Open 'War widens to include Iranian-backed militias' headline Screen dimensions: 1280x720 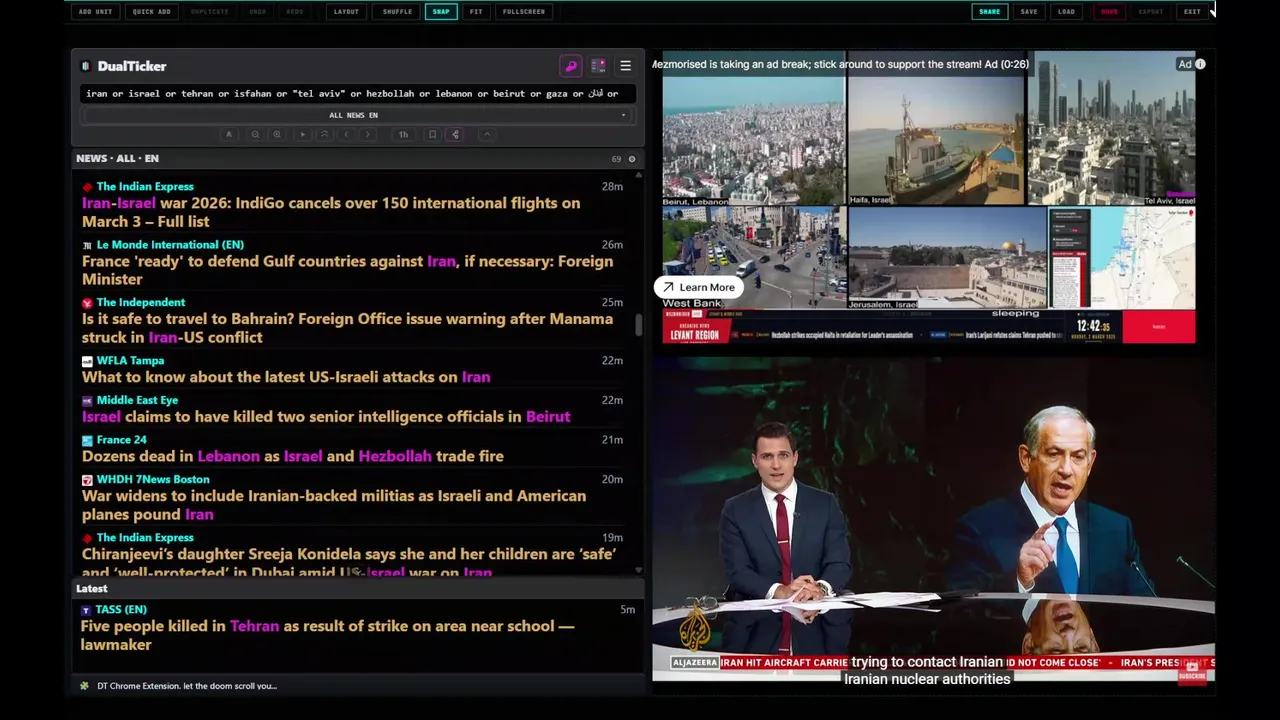334,505
